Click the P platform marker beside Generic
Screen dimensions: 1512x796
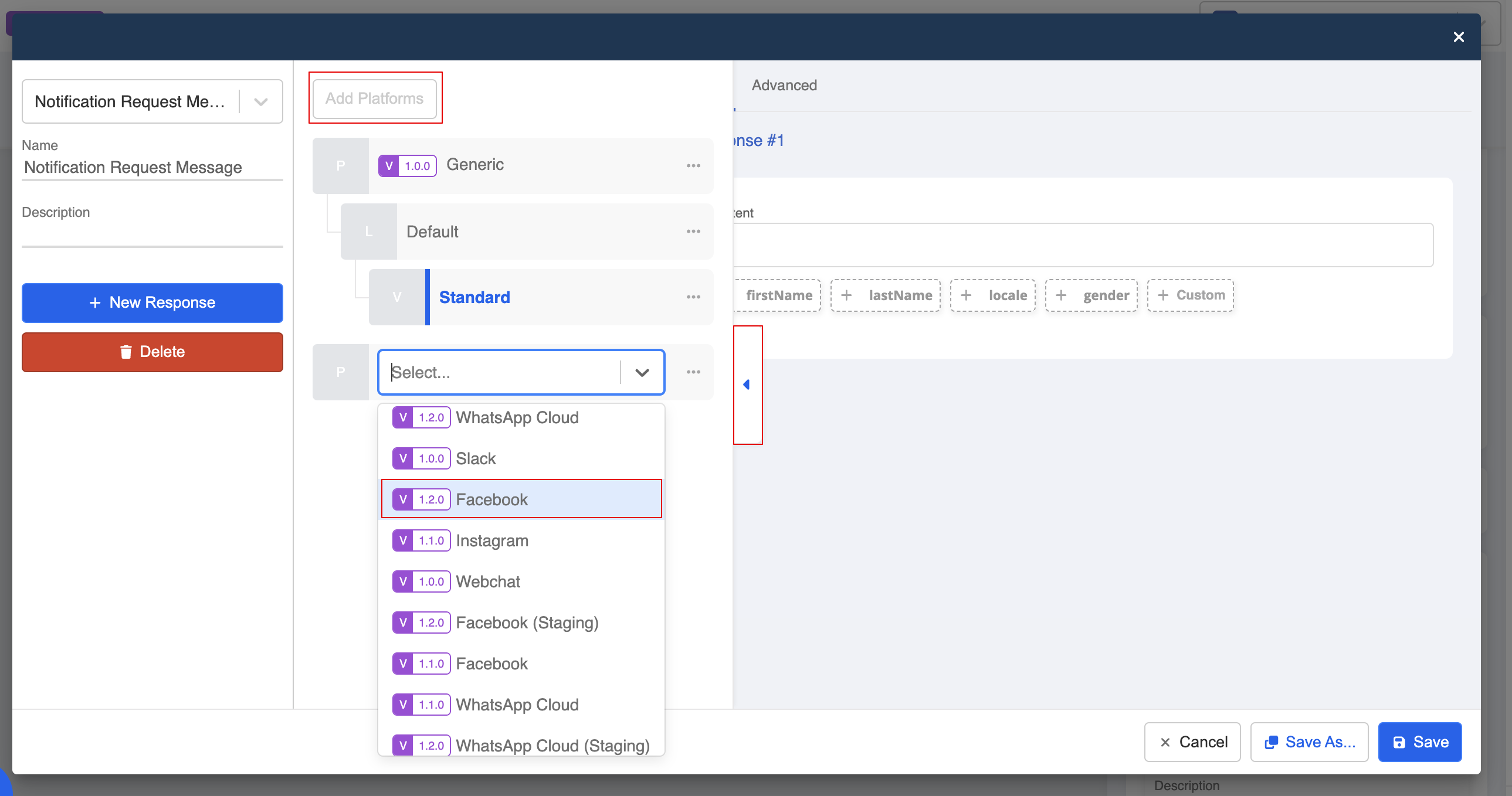[x=340, y=165]
